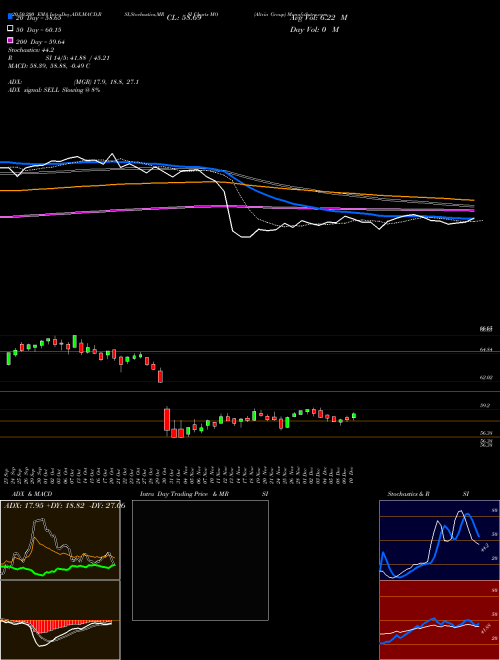500x660 pixels.
Task: Click the magenta 200 Day EMA legend swatch
Action: pos(10,40)
